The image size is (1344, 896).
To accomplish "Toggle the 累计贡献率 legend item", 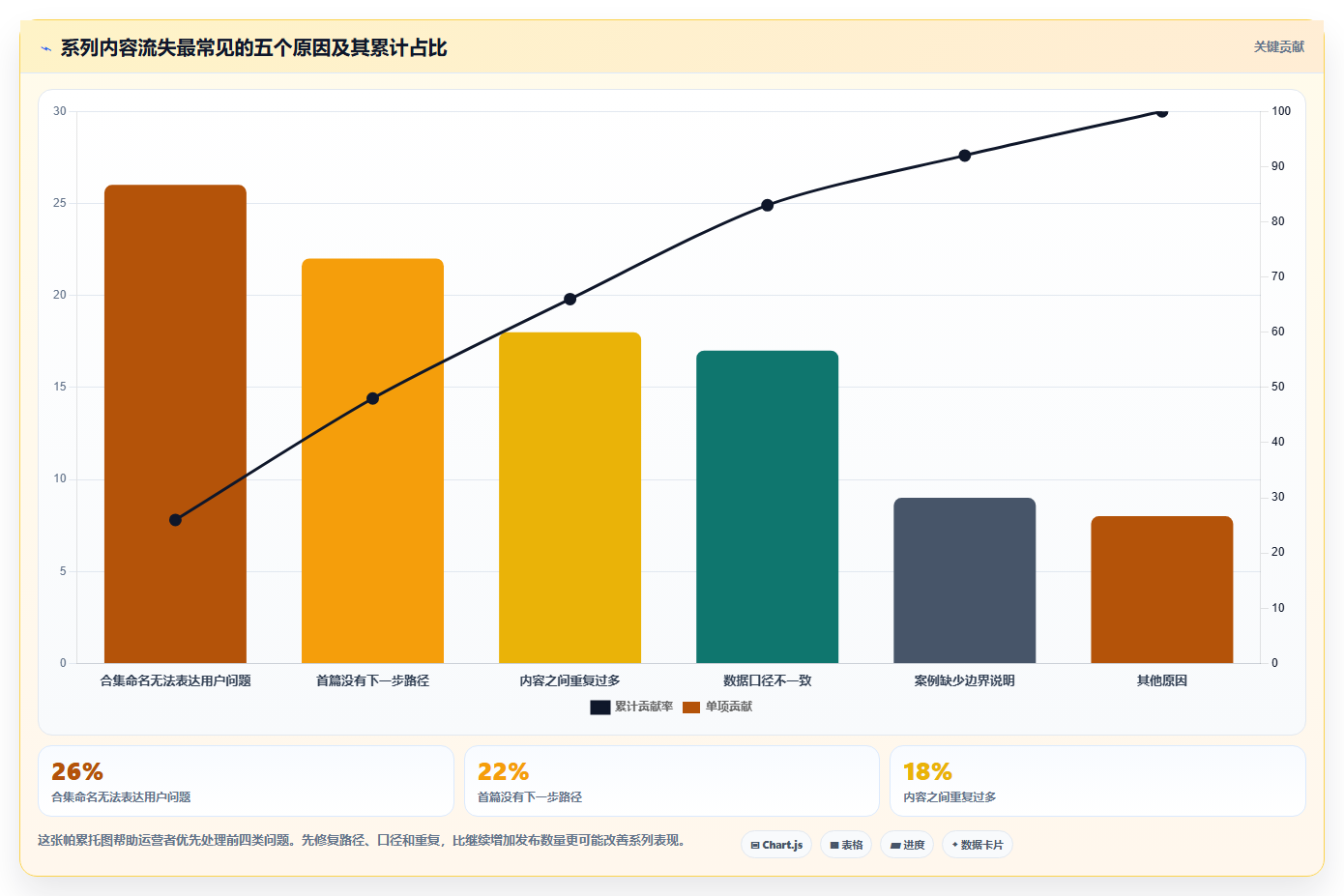I will [x=631, y=707].
